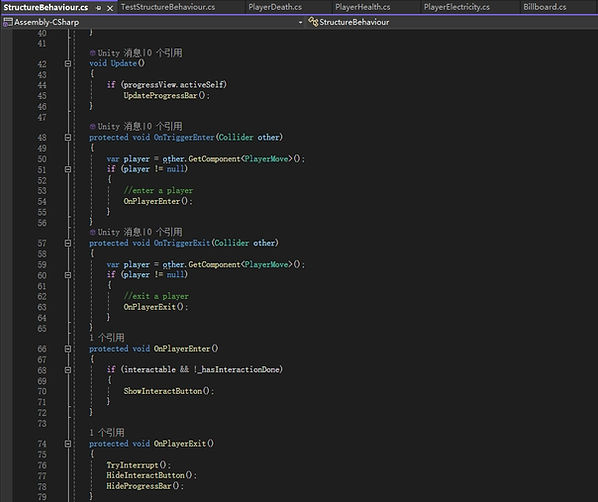This screenshot has width=598, height=502.
Task: Click line number 70 in the gutter
Action: [x=42, y=391]
